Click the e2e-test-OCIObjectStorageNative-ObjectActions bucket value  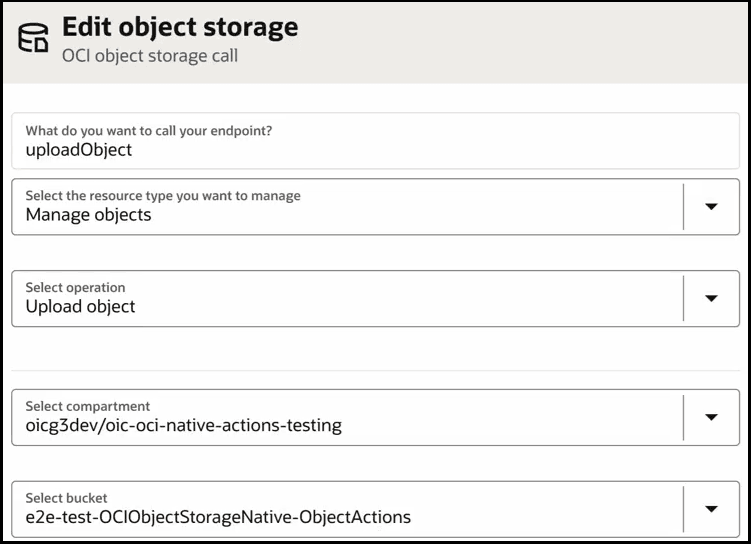pyautogui.click(x=217, y=517)
